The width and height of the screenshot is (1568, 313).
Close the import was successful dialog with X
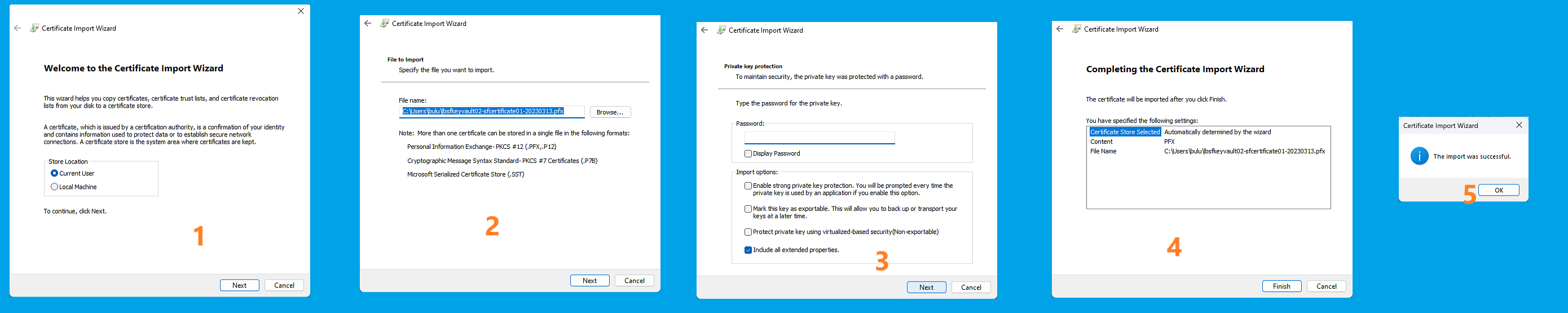tap(1519, 125)
